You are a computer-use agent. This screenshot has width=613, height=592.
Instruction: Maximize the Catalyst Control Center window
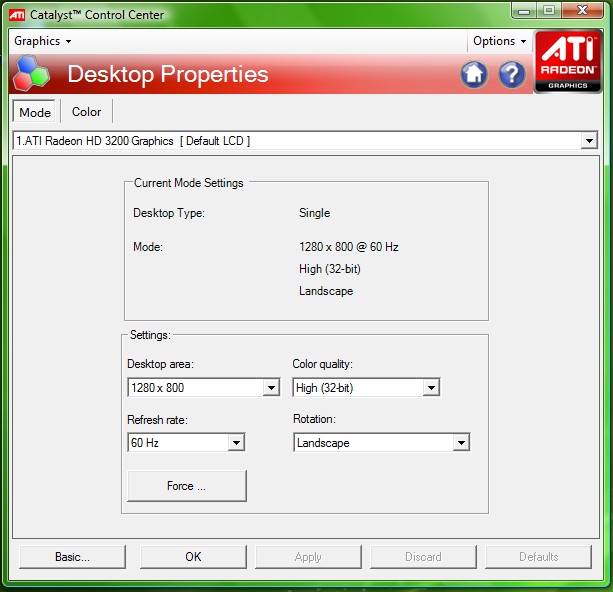[x=549, y=11]
